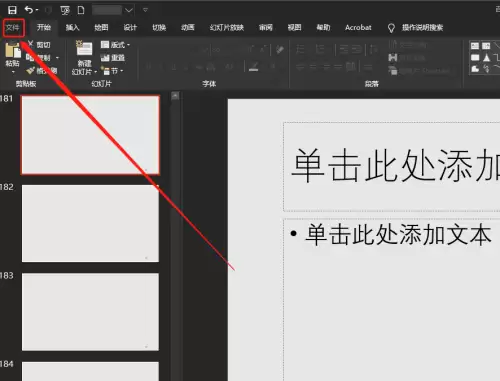Click the align left icon
The image size is (500, 381).
pyautogui.click(x=300, y=67)
